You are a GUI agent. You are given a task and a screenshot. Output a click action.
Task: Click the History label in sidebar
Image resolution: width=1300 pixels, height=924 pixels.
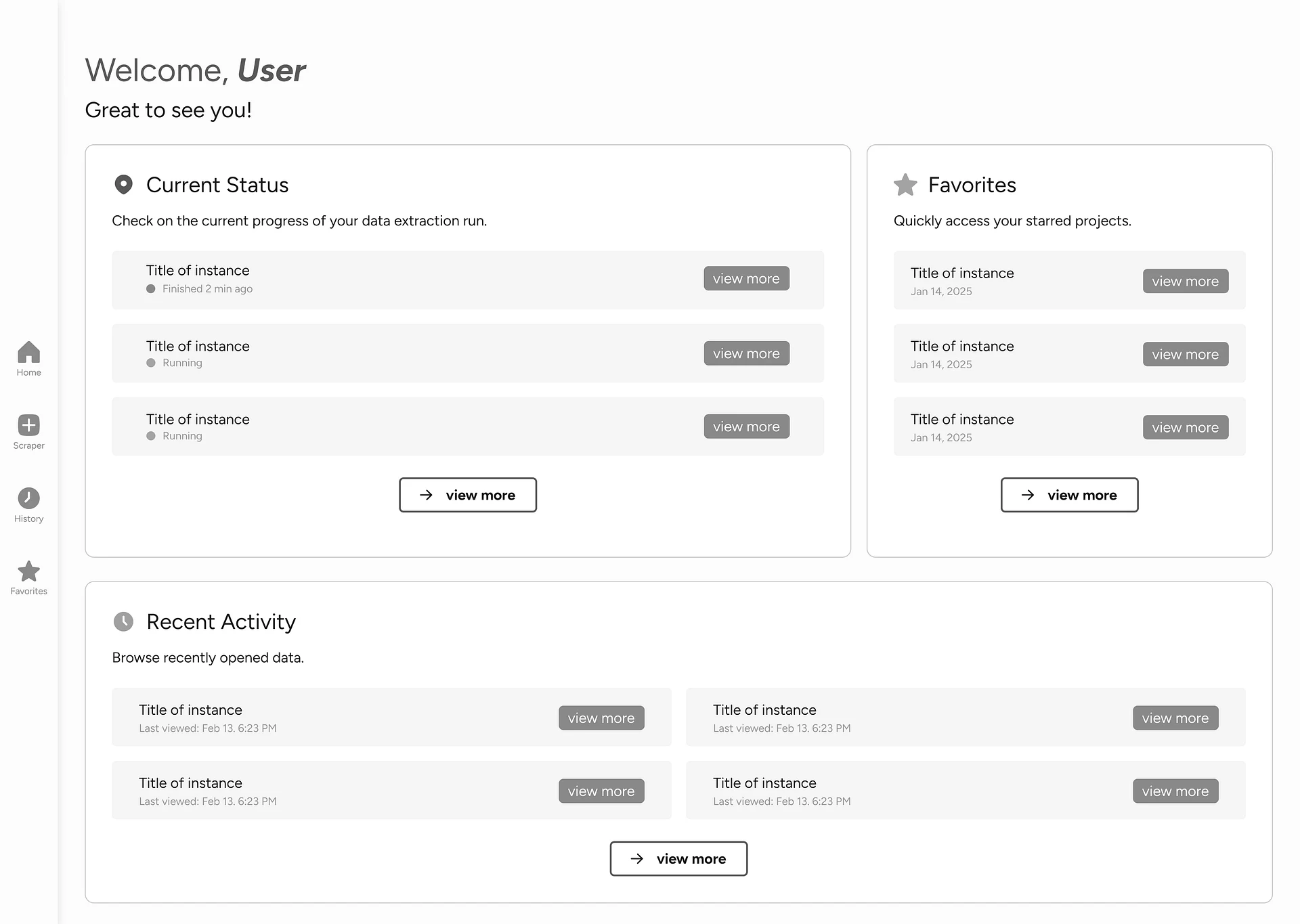coord(28,519)
